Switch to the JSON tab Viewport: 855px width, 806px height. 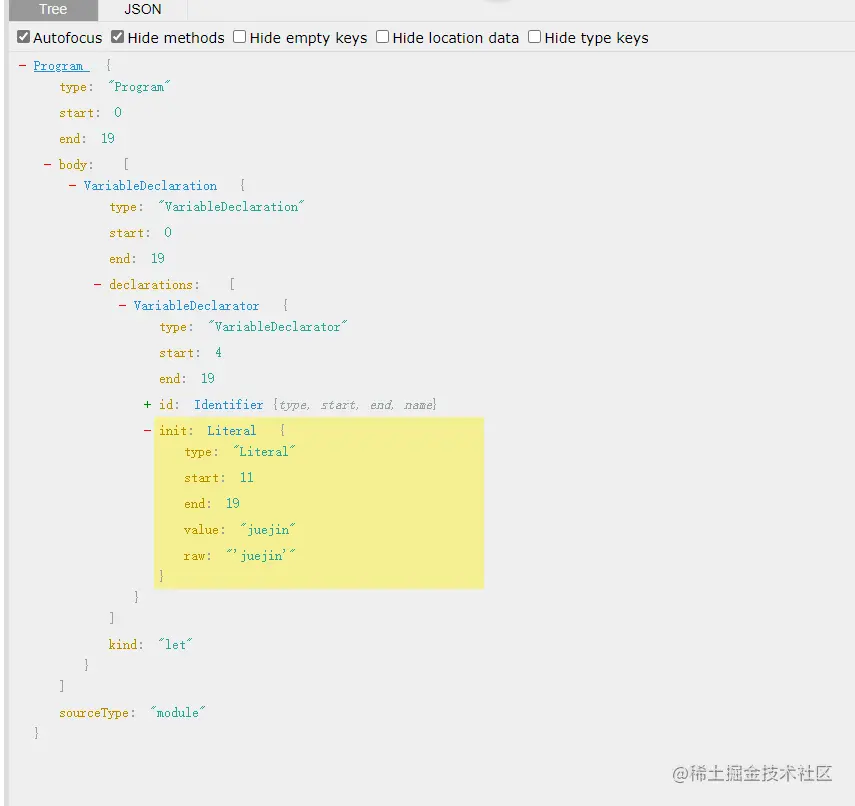point(143,10)
